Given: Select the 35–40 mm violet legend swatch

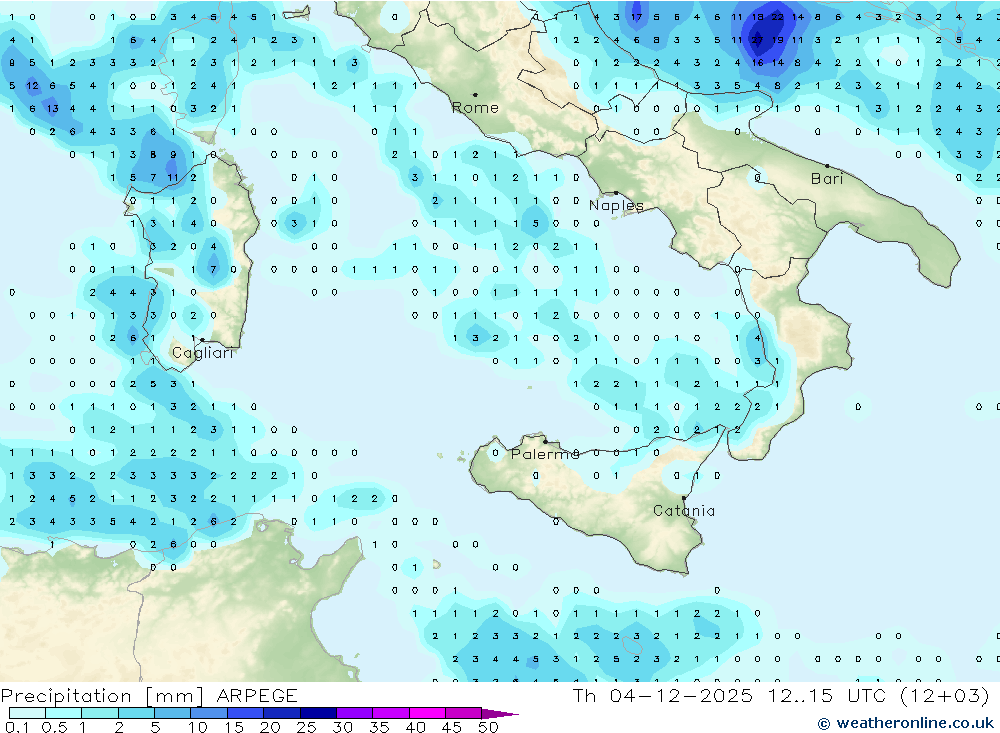Looking at the screenshot, I should (391, 713).
